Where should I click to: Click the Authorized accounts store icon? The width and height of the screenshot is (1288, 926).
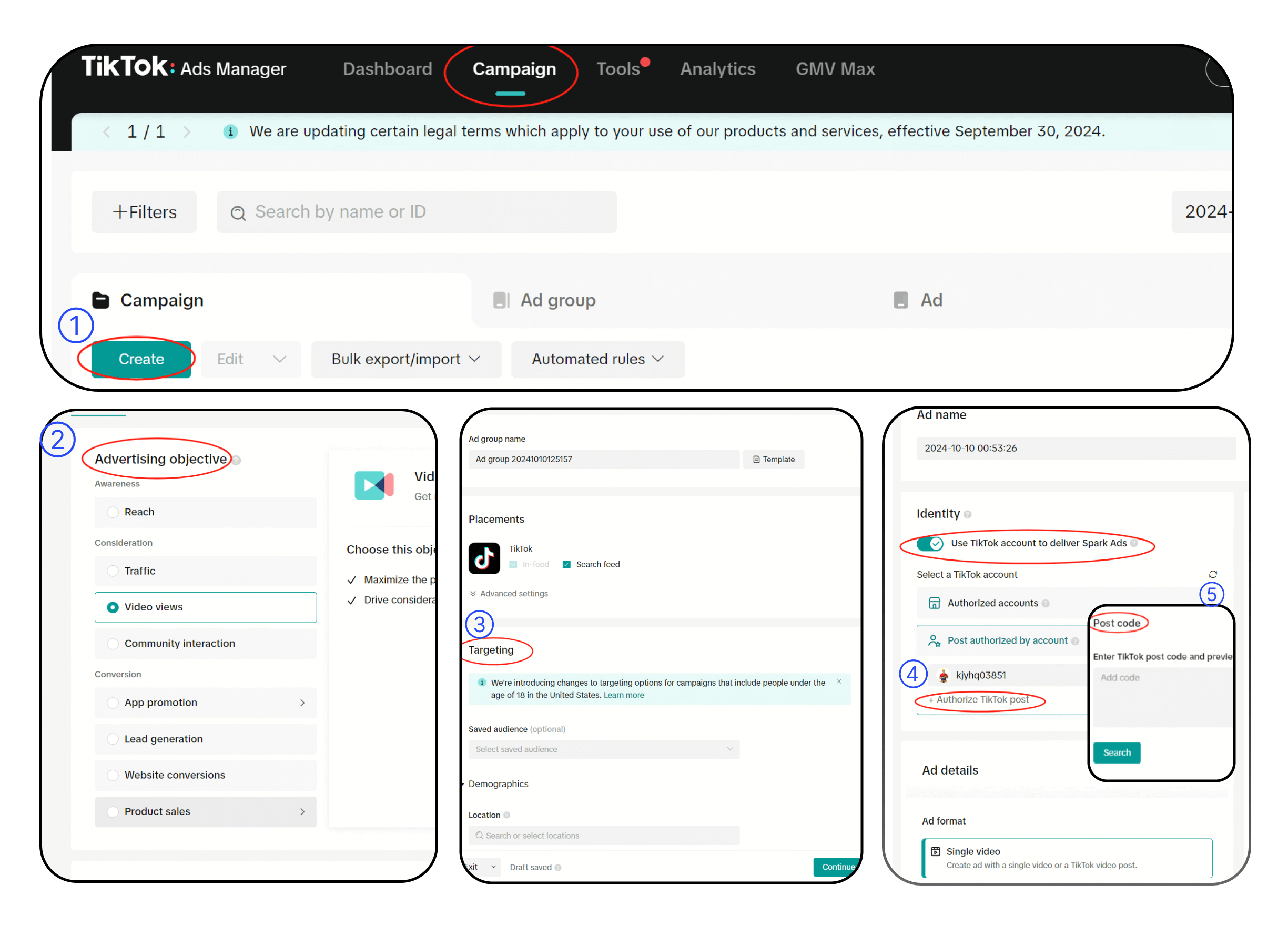(x=934, y=603)
